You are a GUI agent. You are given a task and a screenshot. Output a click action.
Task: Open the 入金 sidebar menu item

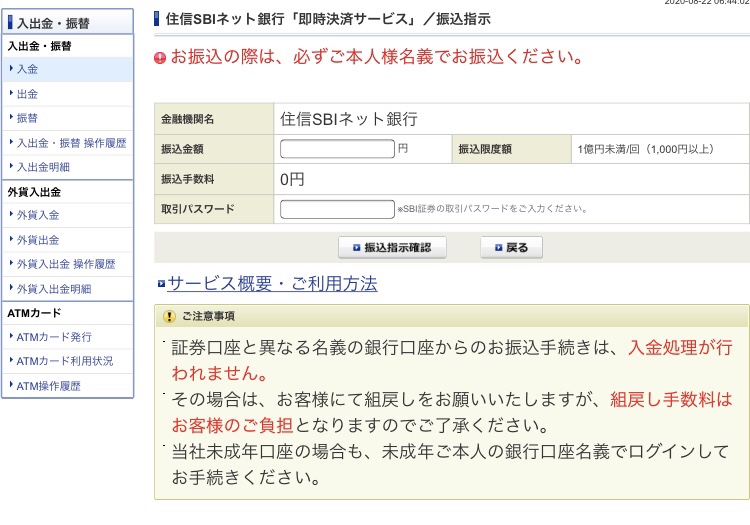click(x=27, y=69)
